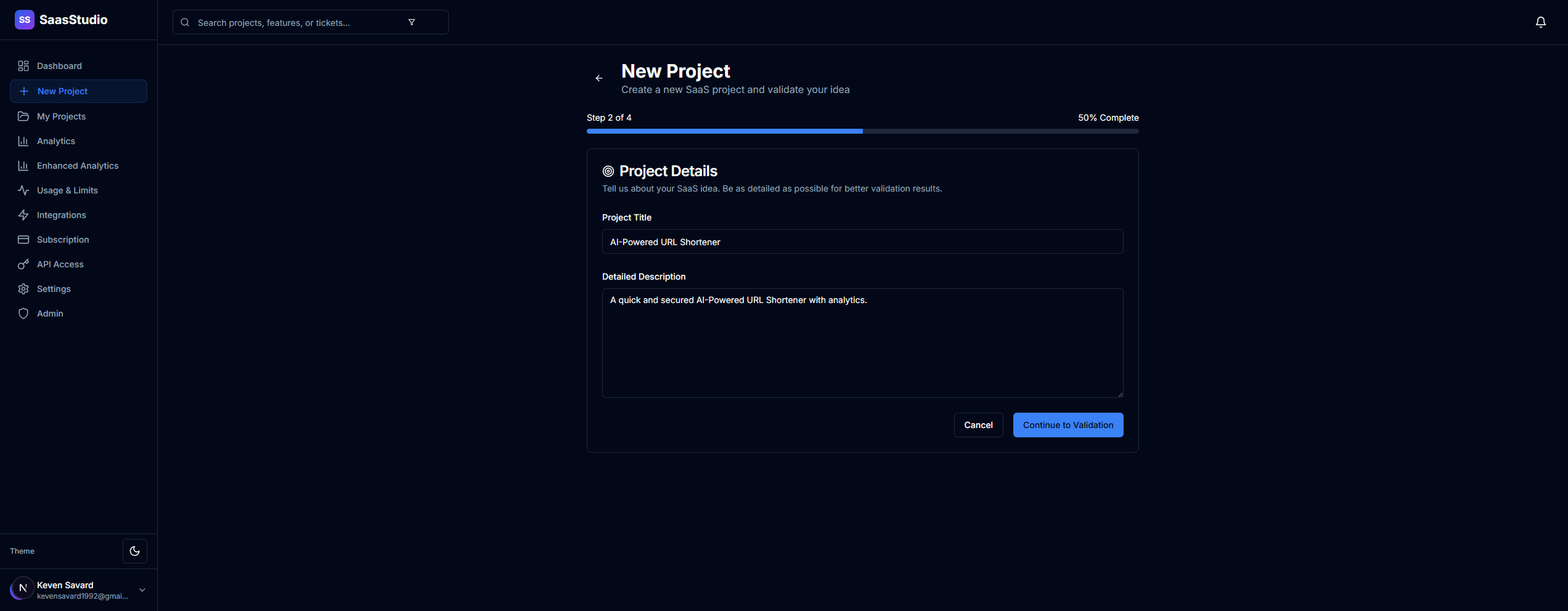The height and width of the screenshot is (611, 1568).
Task: Click the Enhanced Analytics chart icon
Action: point(23,166)
